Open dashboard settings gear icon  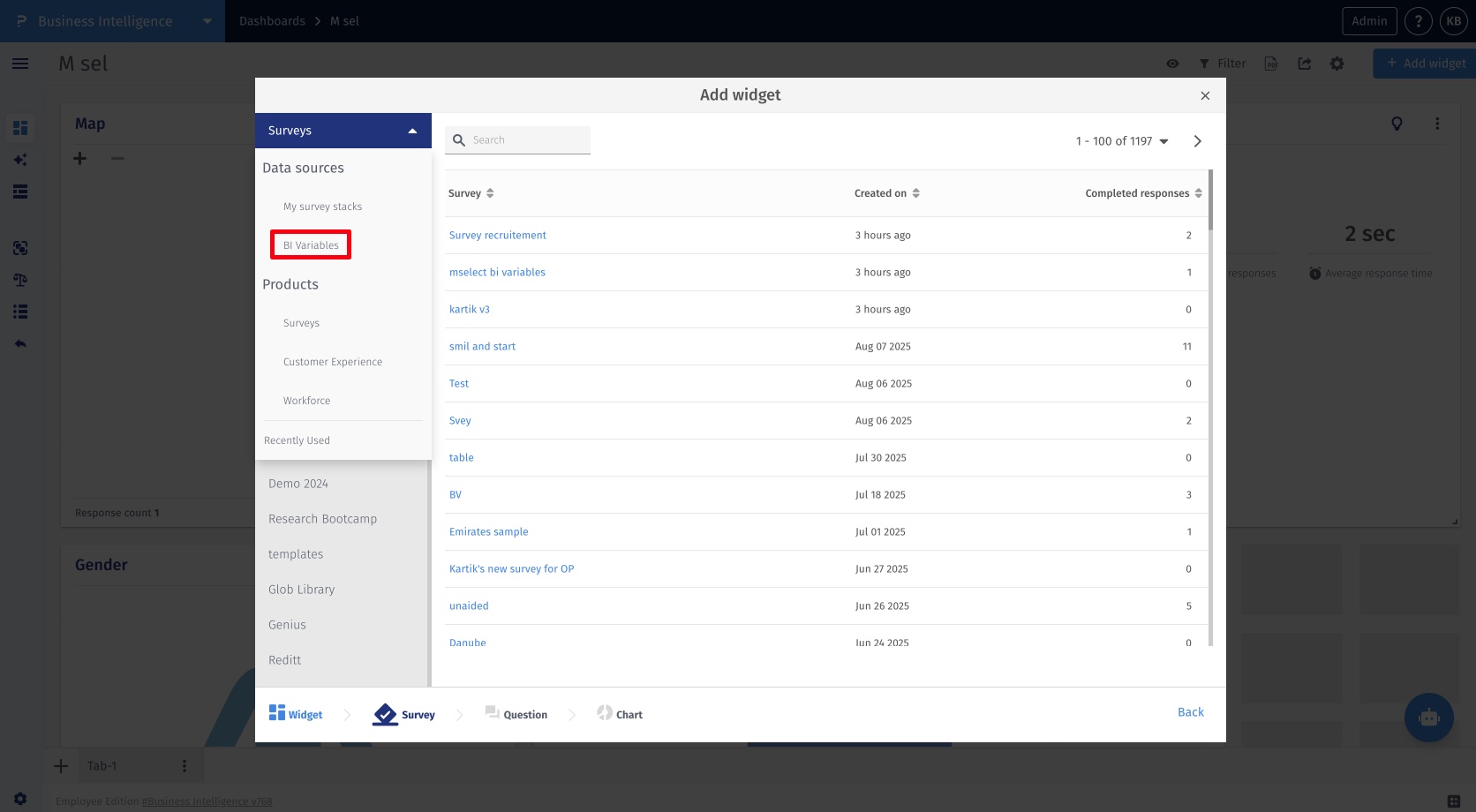(1337, 64)
